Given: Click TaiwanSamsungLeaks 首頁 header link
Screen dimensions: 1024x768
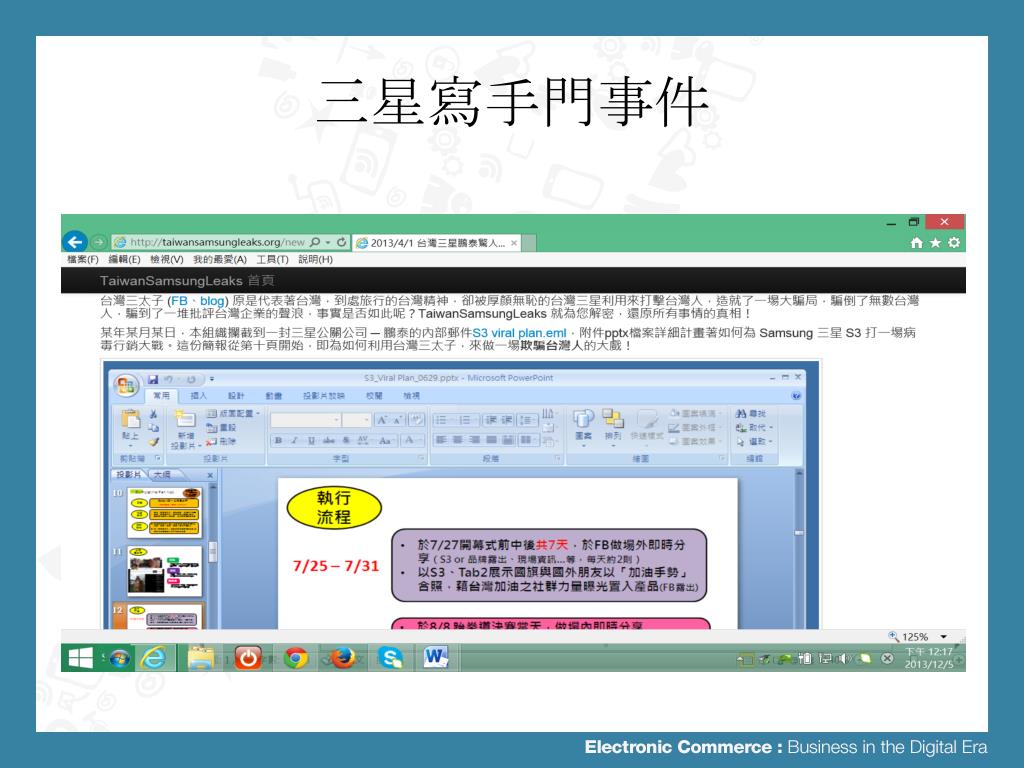Looking at the screenshot, I should [x=187, y=281].
